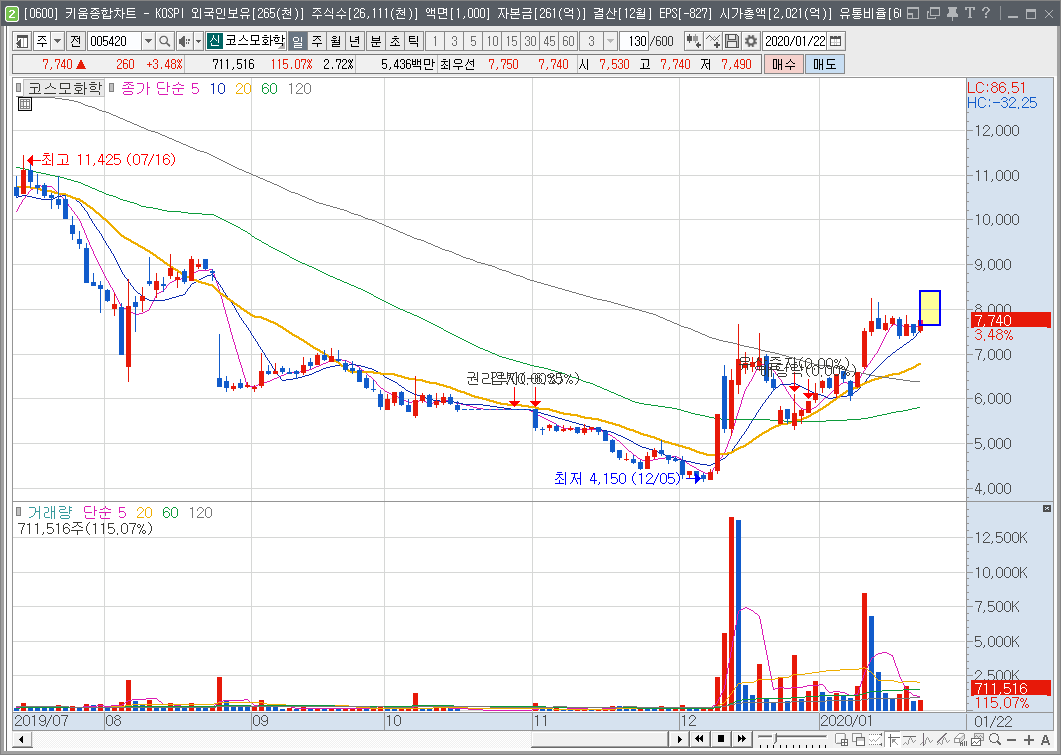Click the 전 button

tap(75, 41)
